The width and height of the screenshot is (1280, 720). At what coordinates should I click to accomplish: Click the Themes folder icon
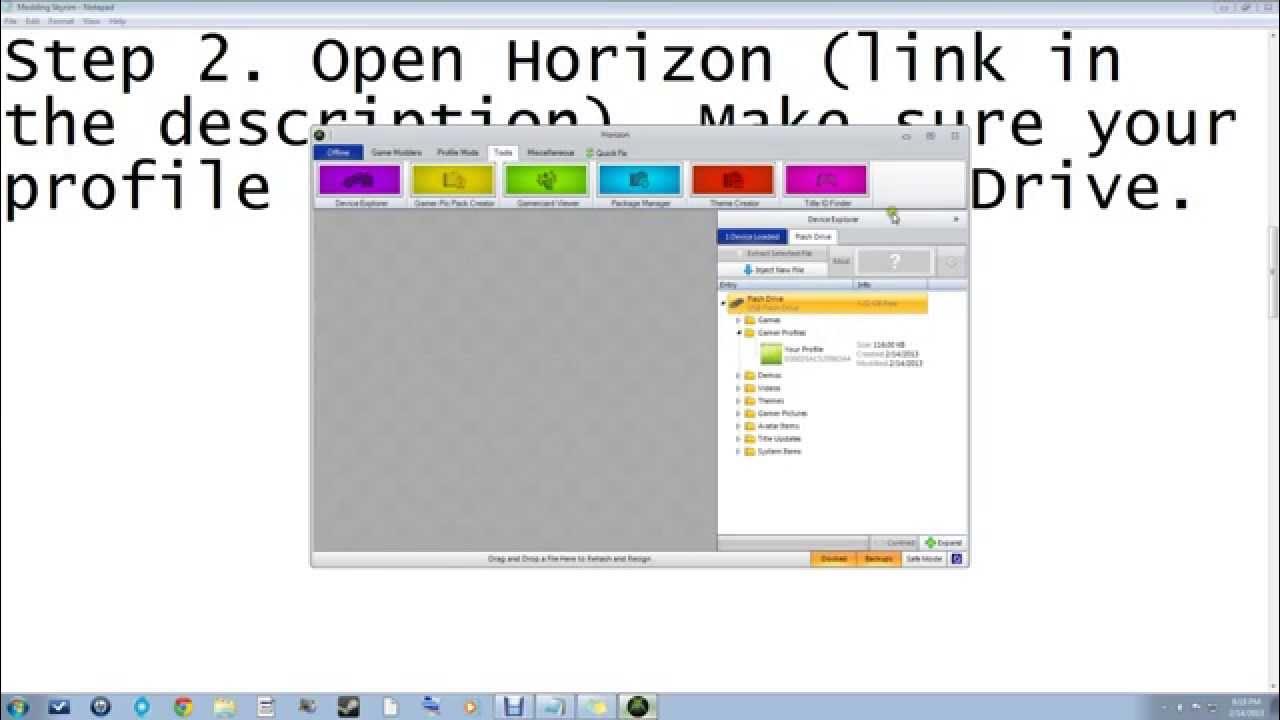[749, 401]
